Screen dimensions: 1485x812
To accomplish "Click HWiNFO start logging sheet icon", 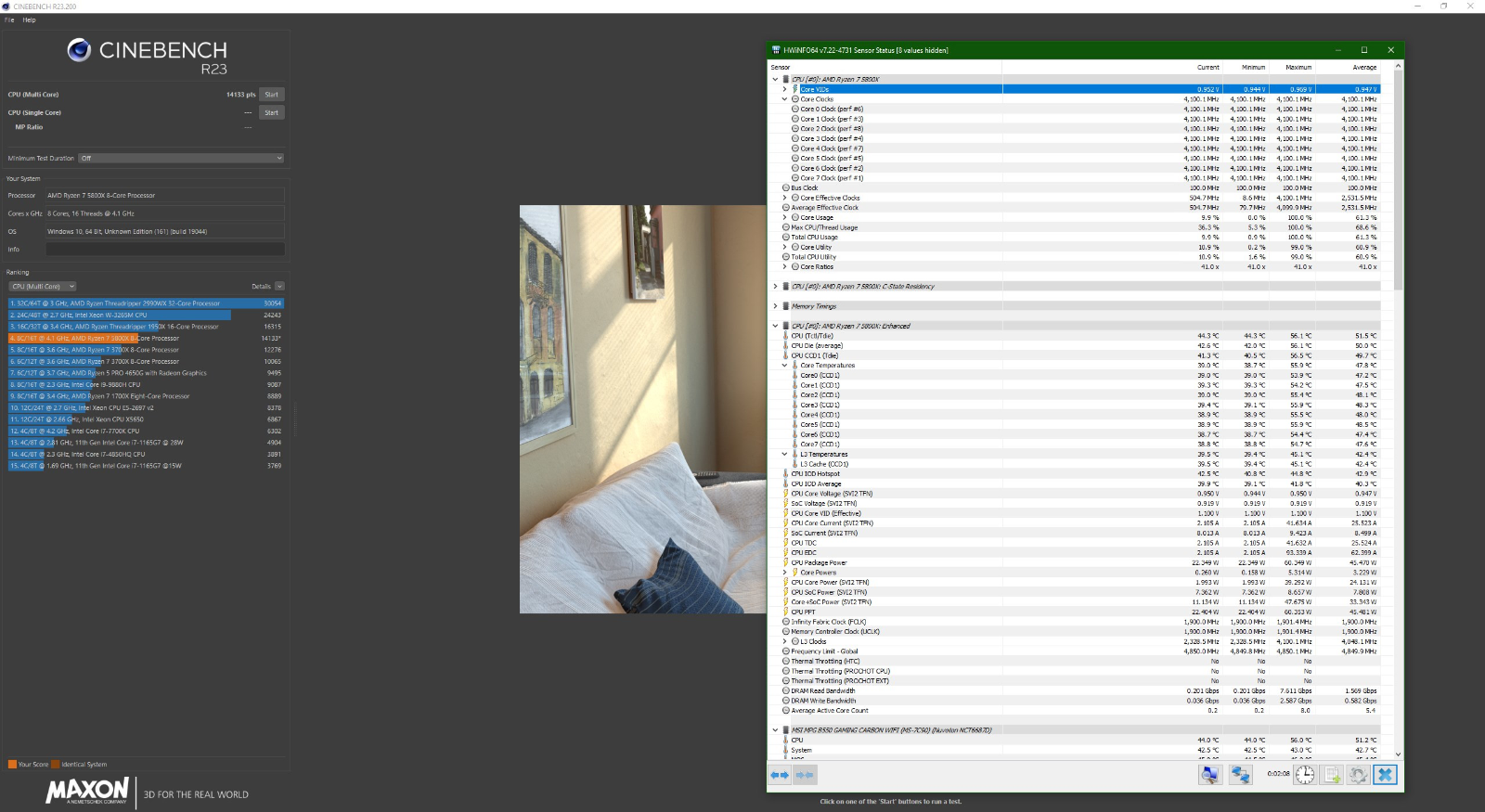I will click(x=1332, y=775).
